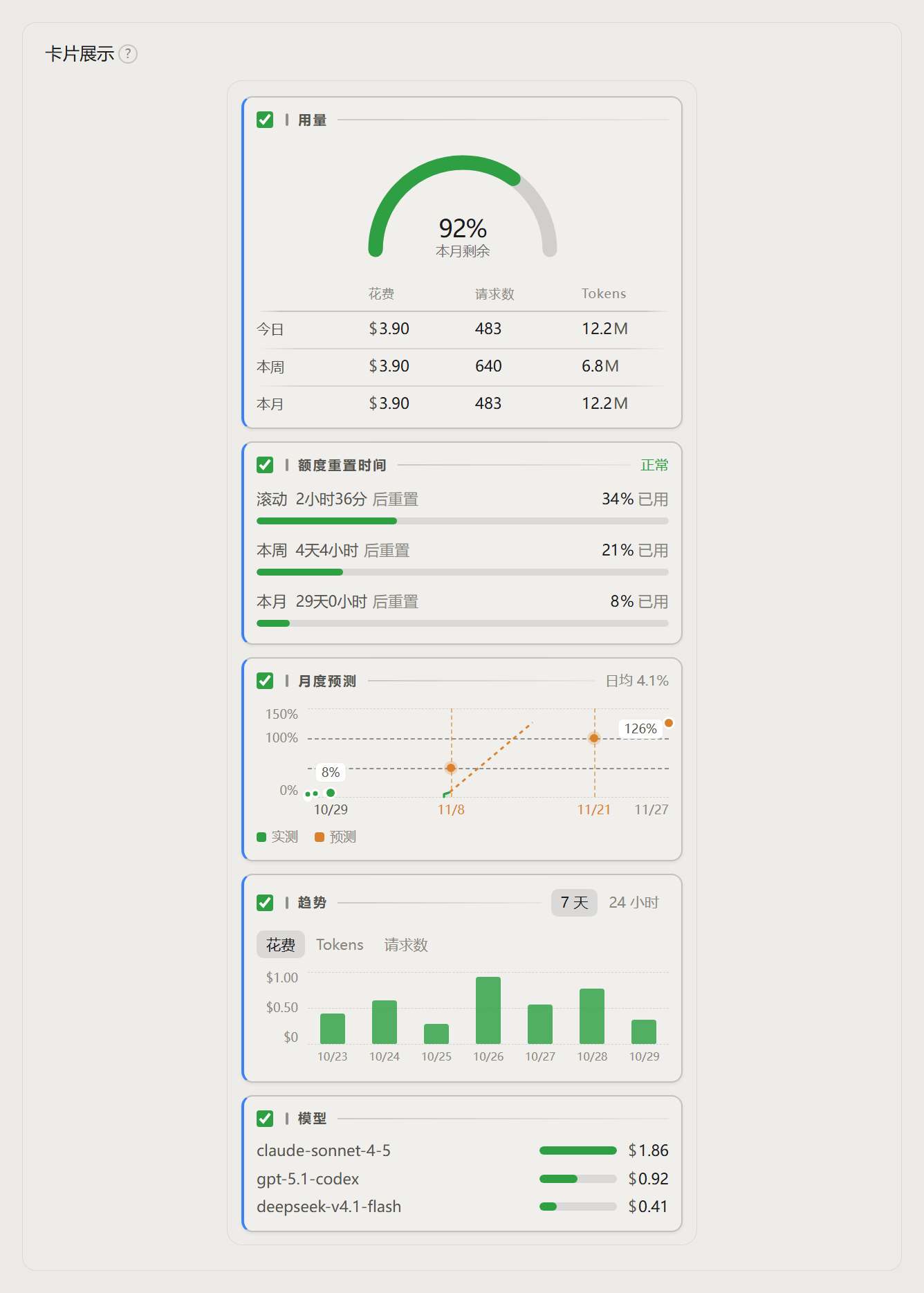Click the 花费 column header in usage table
Image resolution: width=924 pixels, height=1293 pixels.
pyautogui.click(x=382, y=293)
